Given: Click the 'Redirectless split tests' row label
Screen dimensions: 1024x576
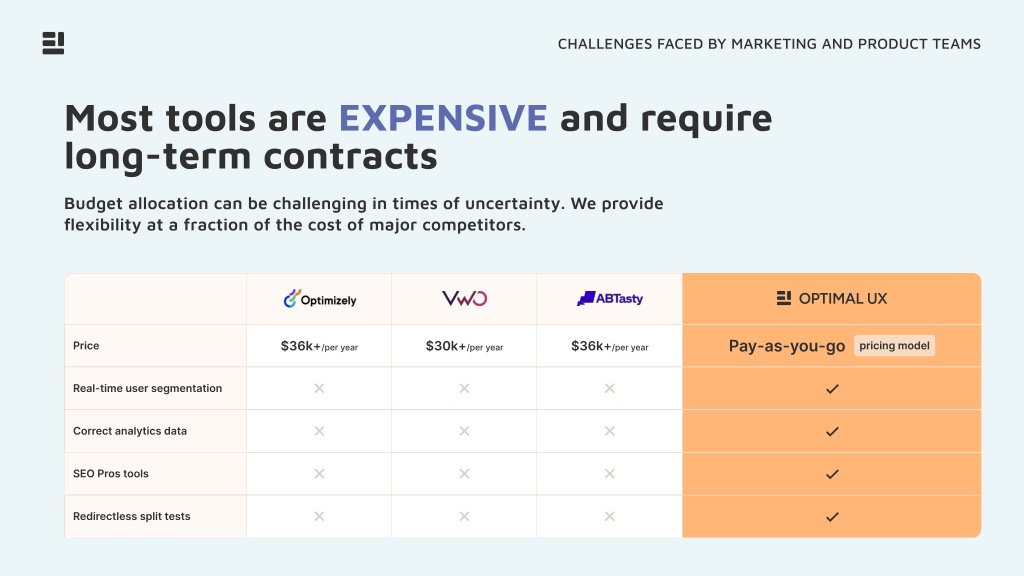Looking at the screenshot, I should pyautogui.click(x=132, y=516).
